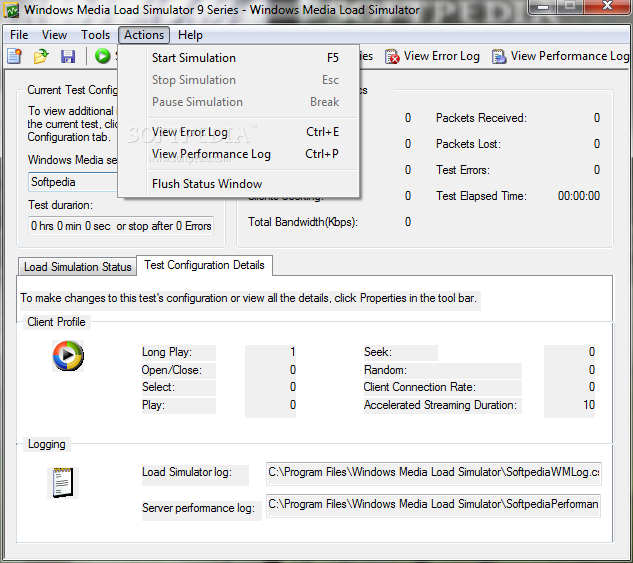Click the Client Connection Rate label
Screen dimensions: 633x563
(420, 387)
